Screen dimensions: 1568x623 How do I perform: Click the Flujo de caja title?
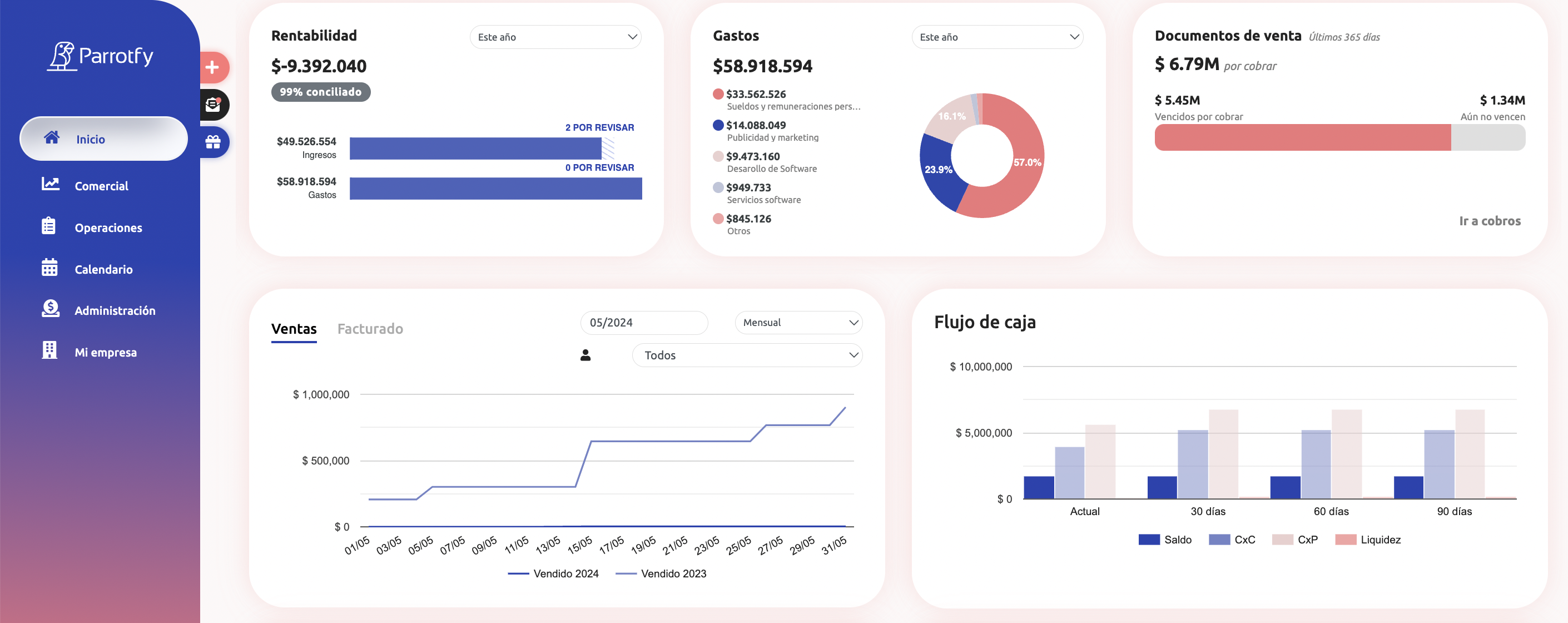[985, 322]
